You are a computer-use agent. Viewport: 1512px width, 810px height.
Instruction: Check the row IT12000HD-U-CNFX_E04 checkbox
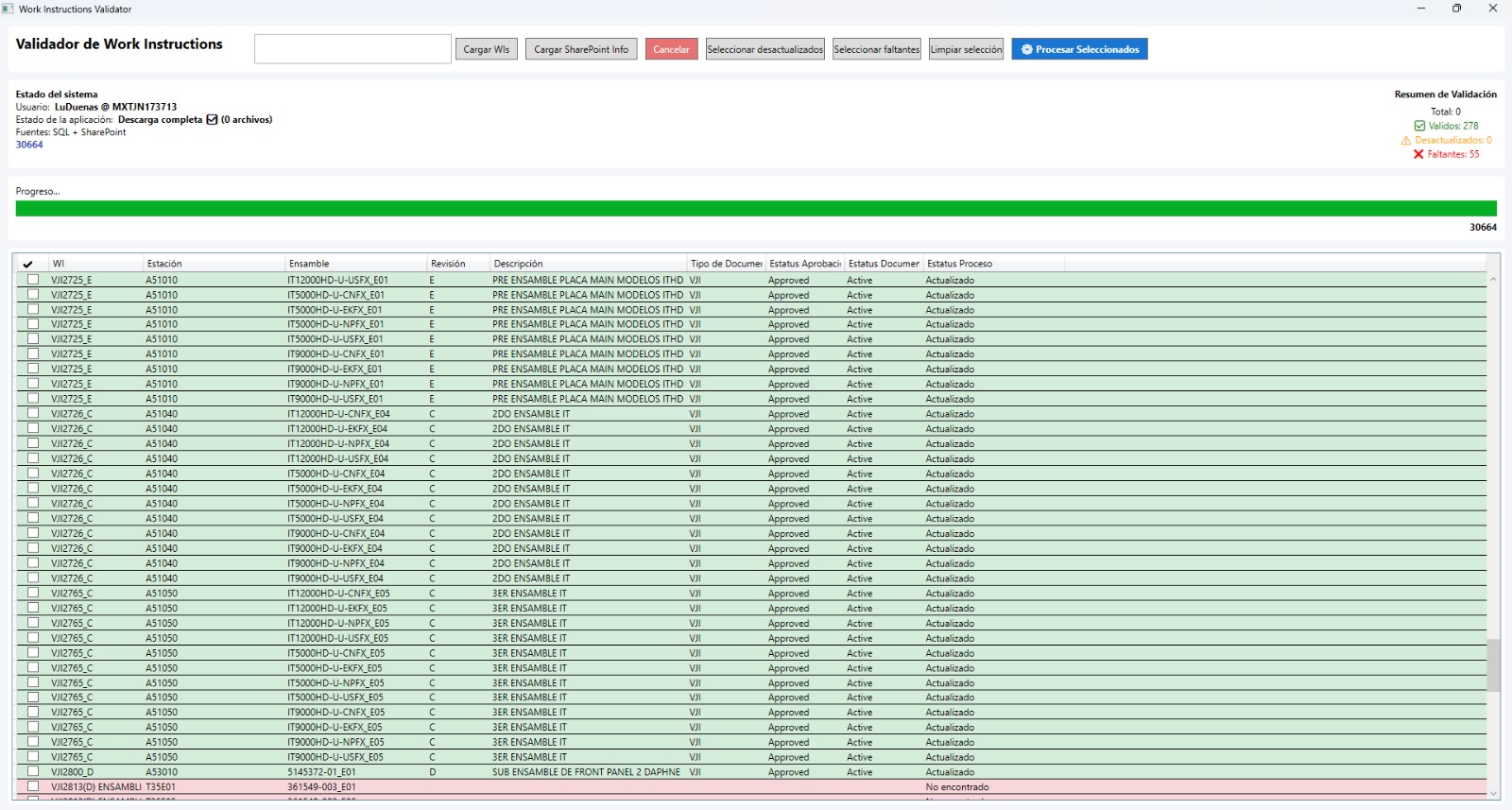33,414
